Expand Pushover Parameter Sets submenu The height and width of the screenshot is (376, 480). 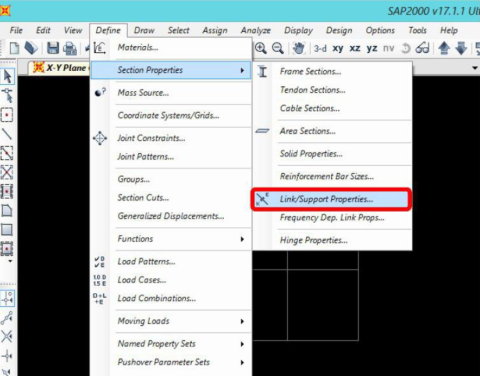(x=171, y=362)
